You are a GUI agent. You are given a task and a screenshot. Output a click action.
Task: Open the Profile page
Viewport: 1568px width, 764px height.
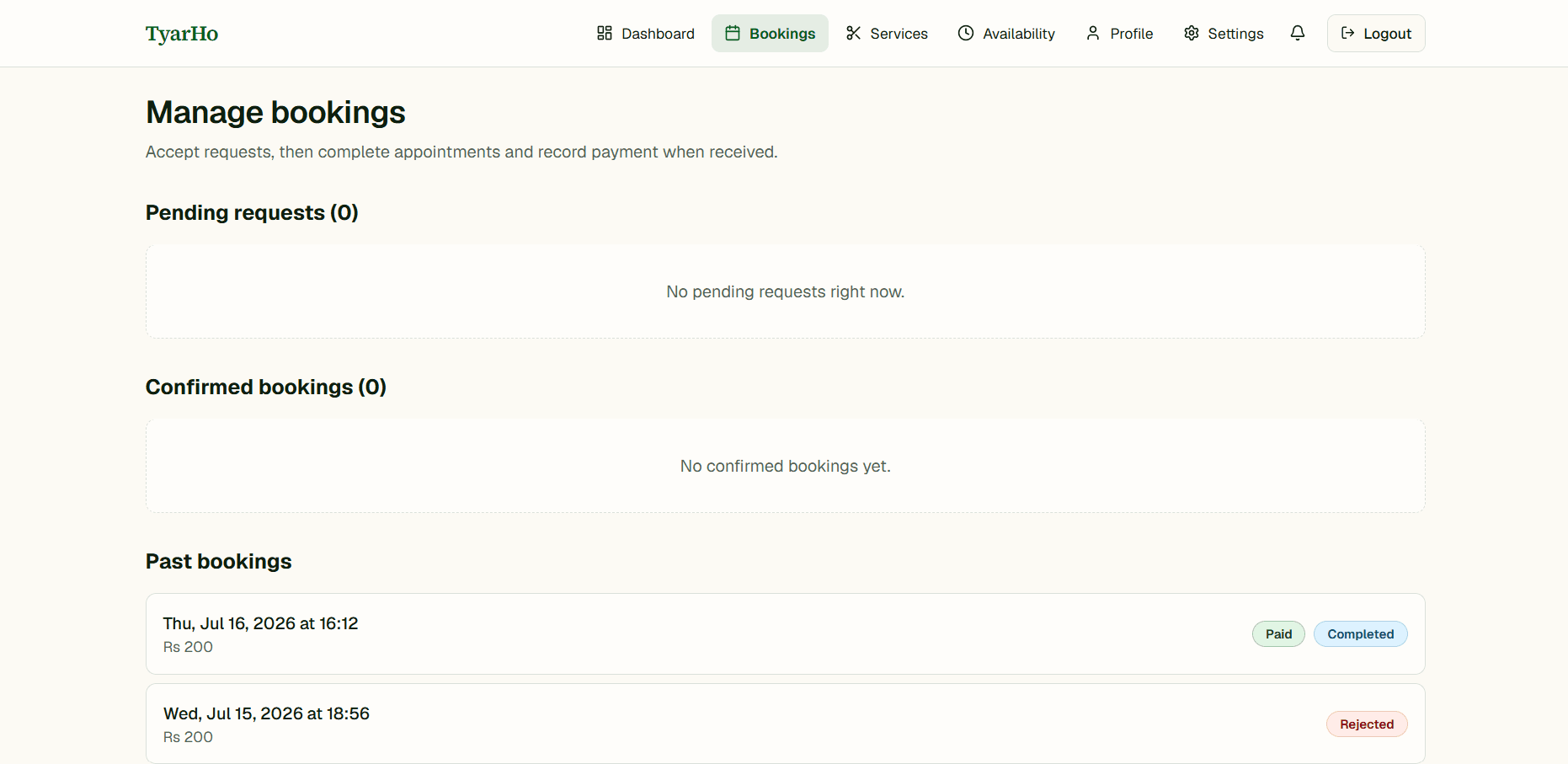1119,34
